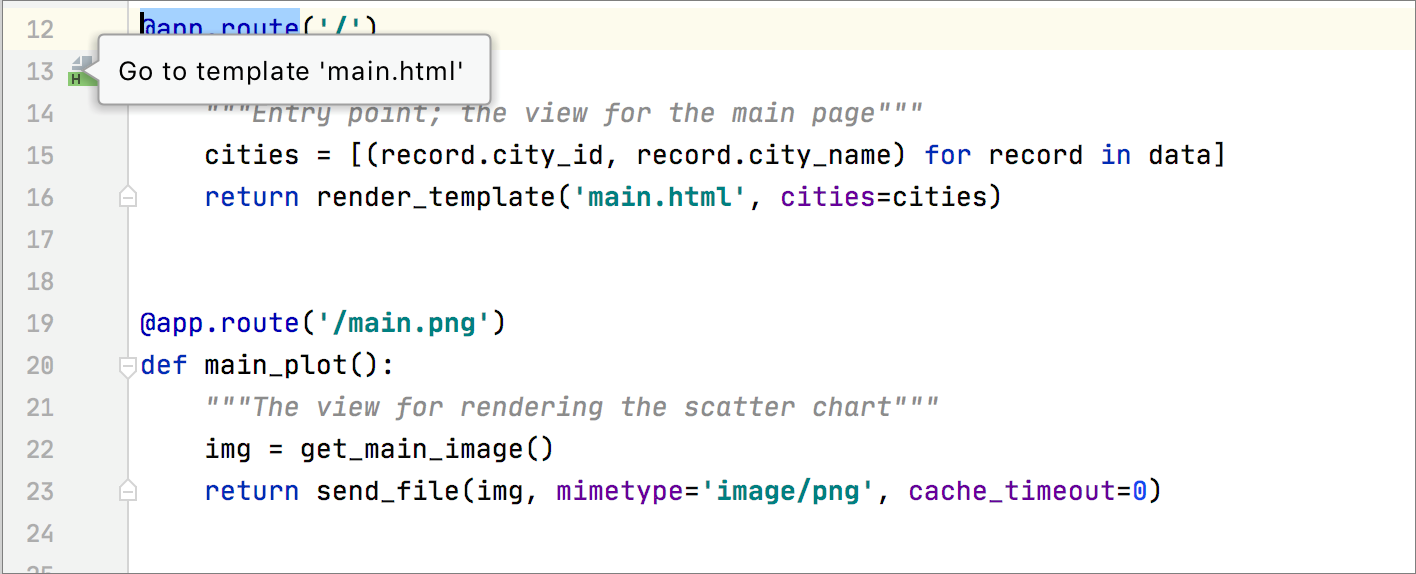Click the "Entry point" docstring comment
This screenshot has width=1416, height=574.
tap(563, 113)
